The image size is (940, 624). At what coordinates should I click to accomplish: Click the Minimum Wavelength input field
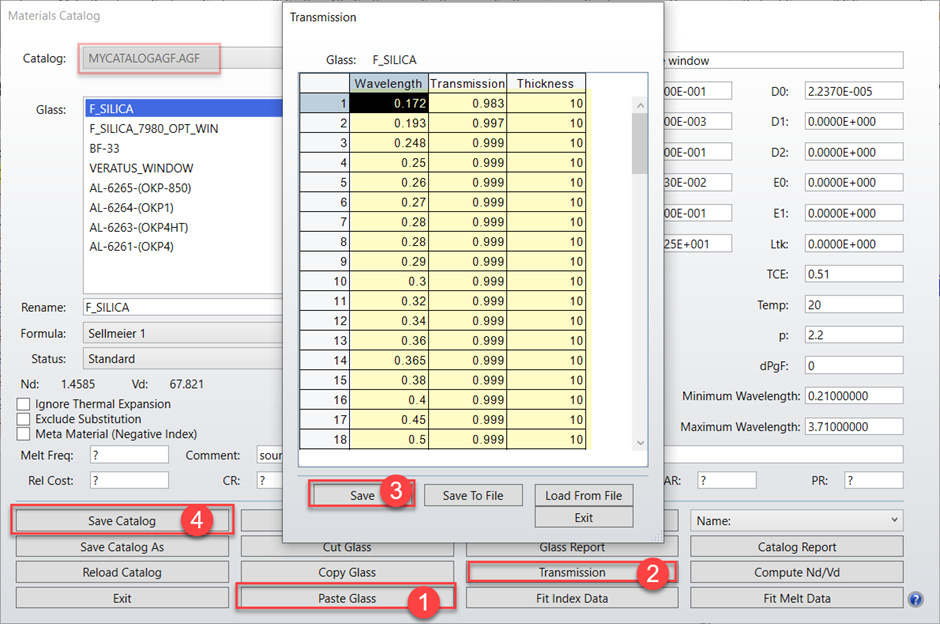click(x=857, y=395)
